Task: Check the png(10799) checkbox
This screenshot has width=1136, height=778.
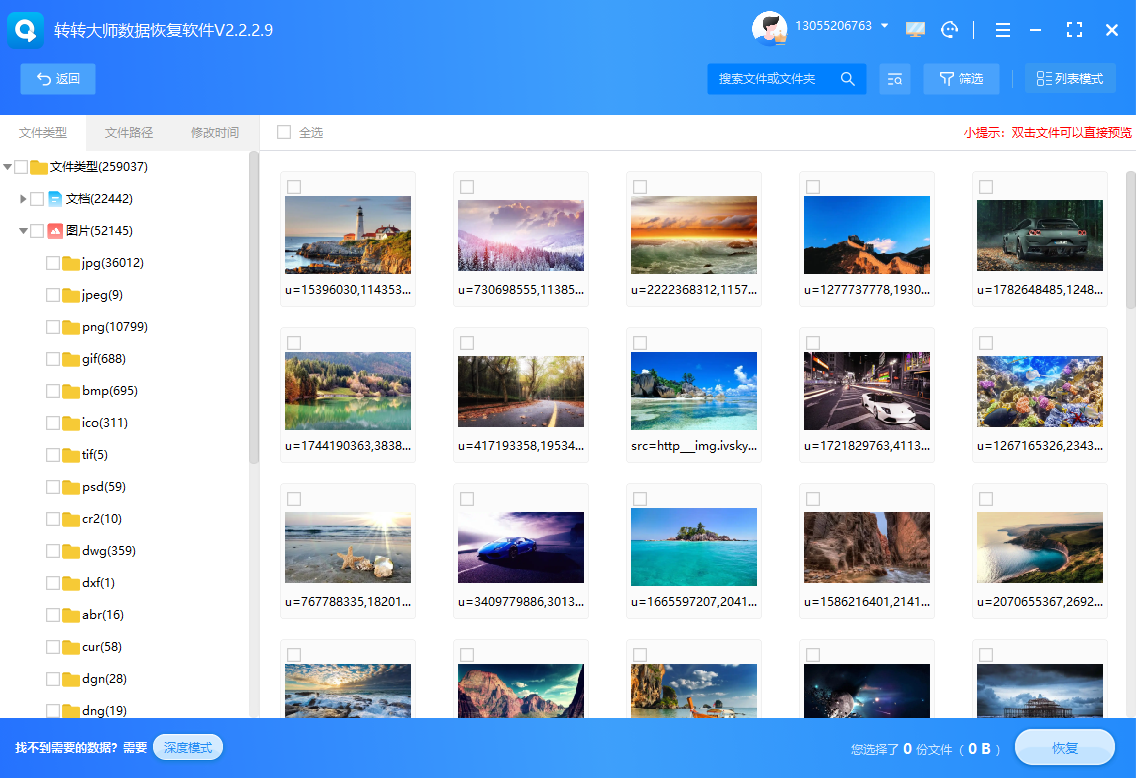Action: point(53,327)
